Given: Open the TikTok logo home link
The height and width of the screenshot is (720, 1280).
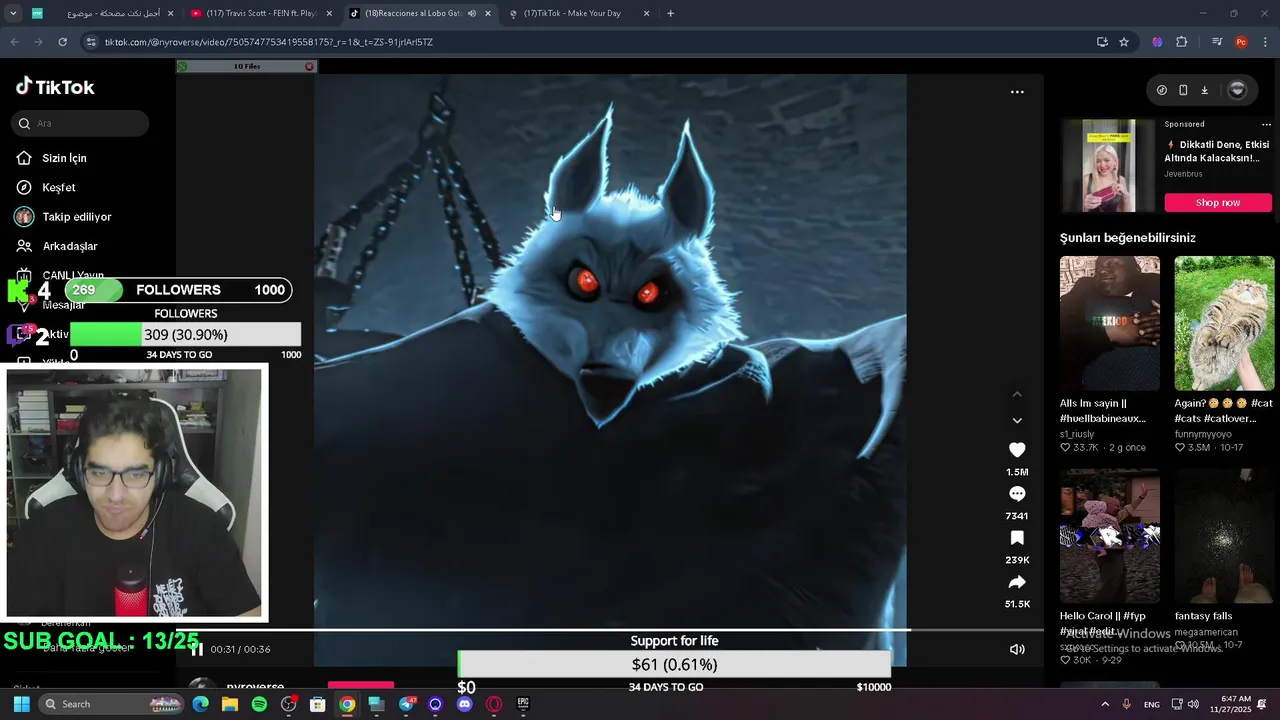Looking at the screenshot, I should [55, 87].
